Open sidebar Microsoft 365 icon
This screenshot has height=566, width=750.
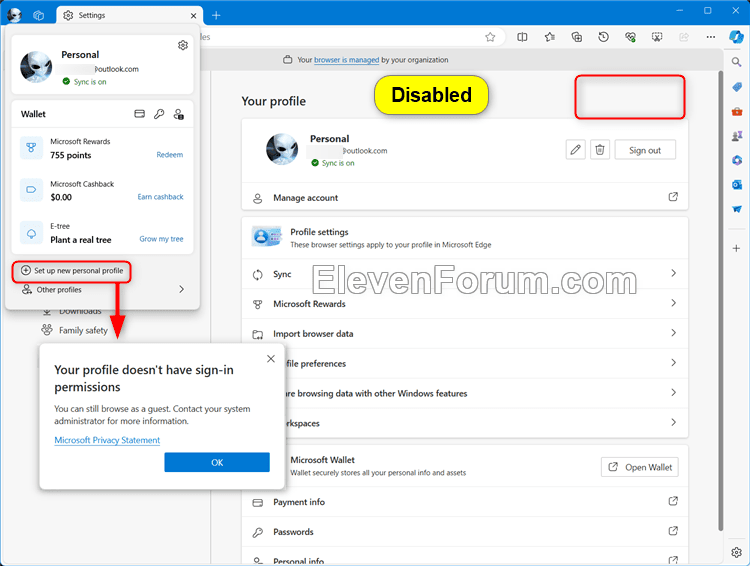[737, 160]
